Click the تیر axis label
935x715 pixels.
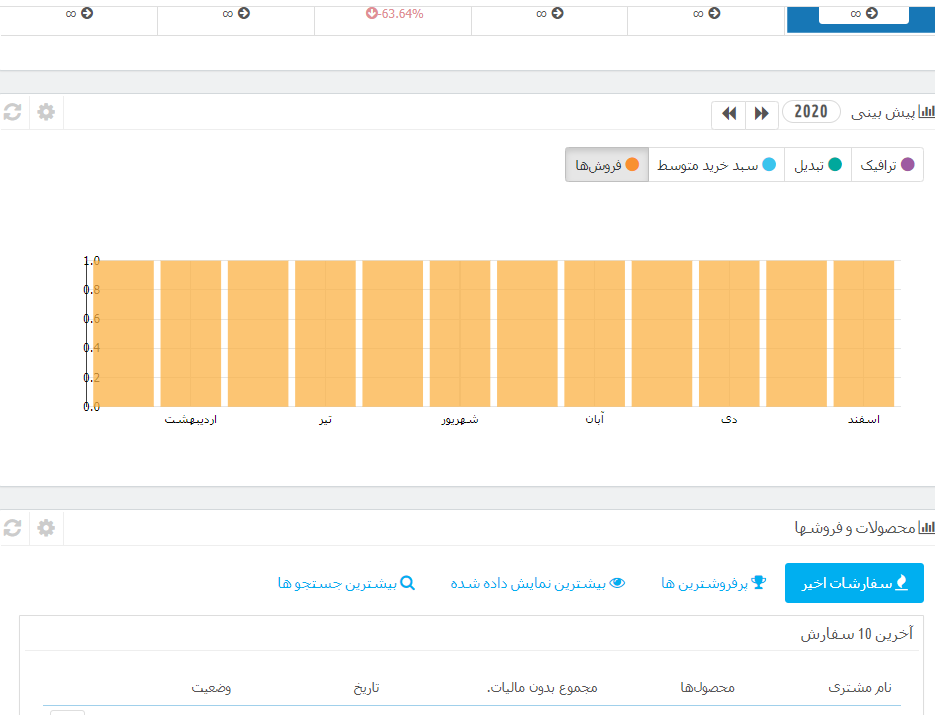(325, 420)
